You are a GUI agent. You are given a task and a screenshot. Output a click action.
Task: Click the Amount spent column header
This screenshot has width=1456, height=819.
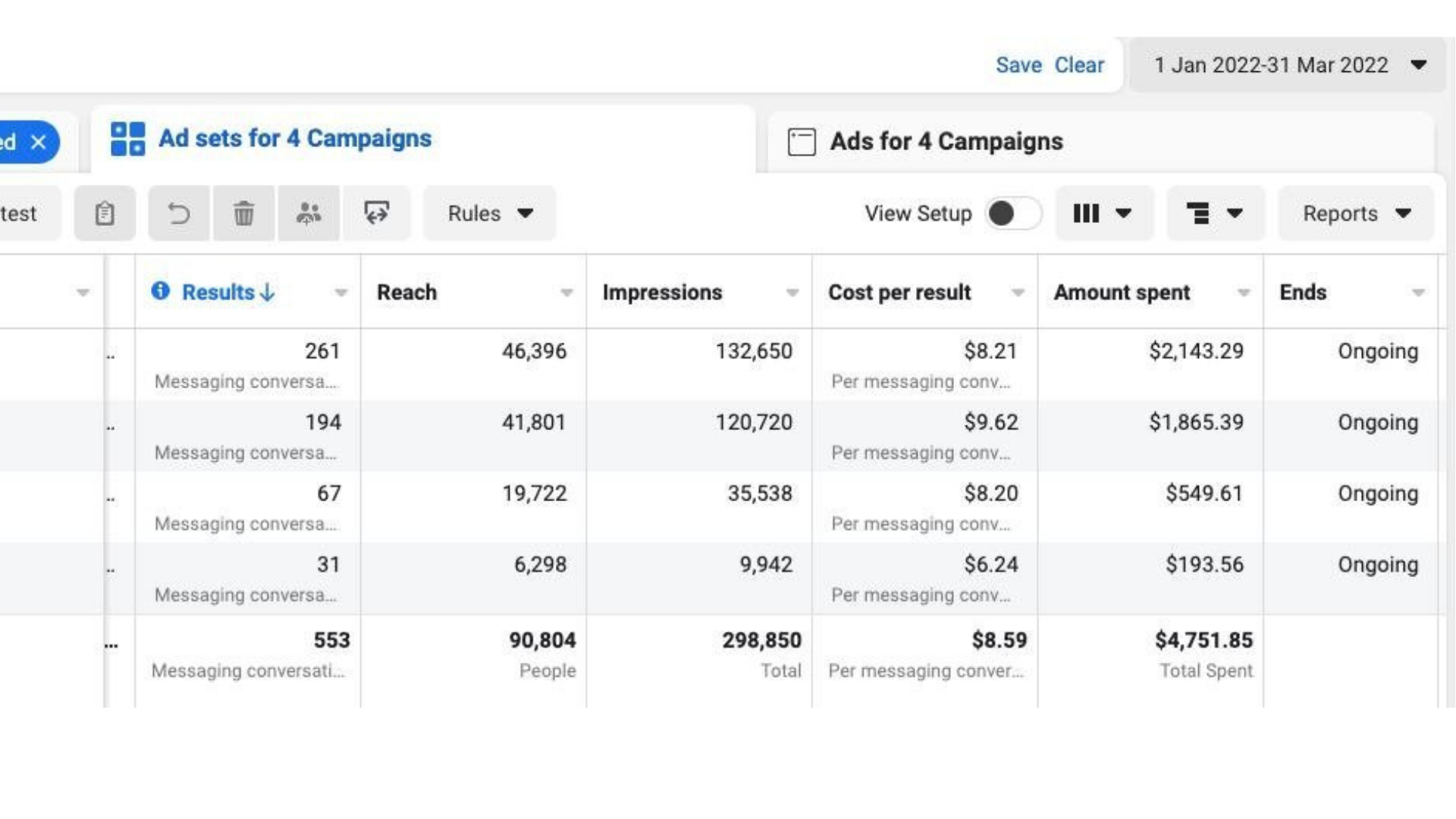pyautogui.click(x=1122, y=293)
